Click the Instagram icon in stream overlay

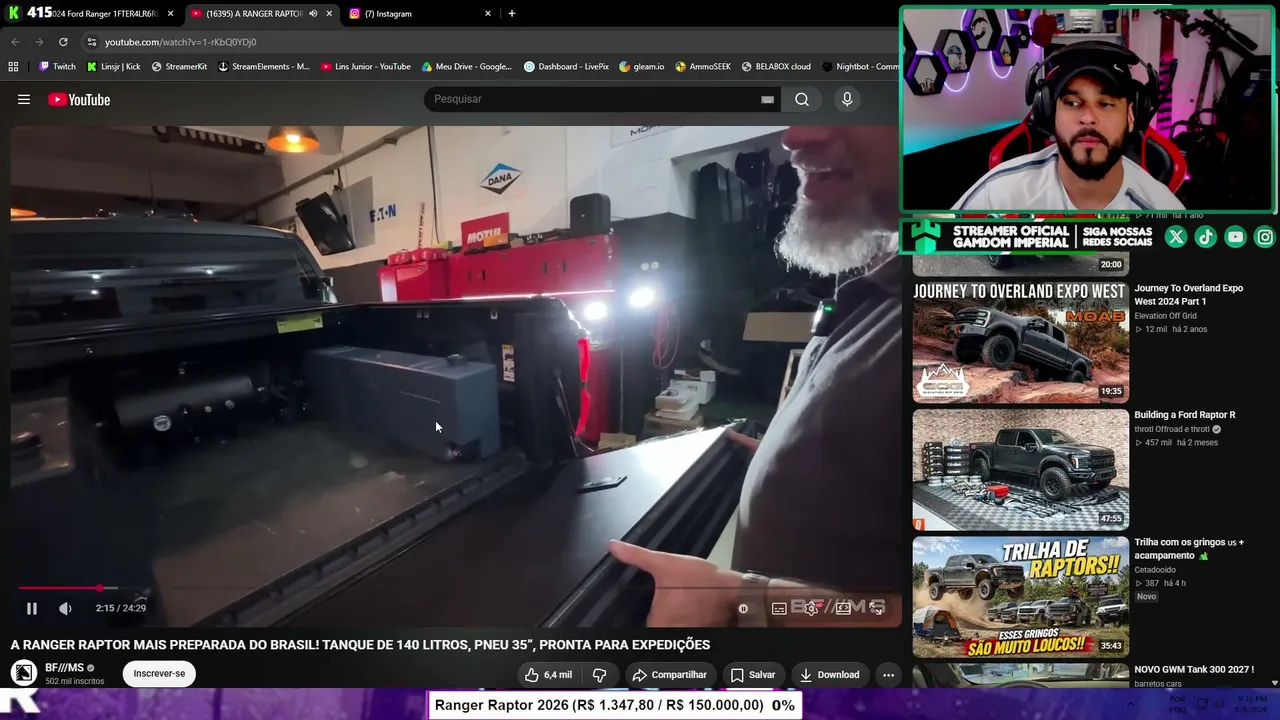1265,237
